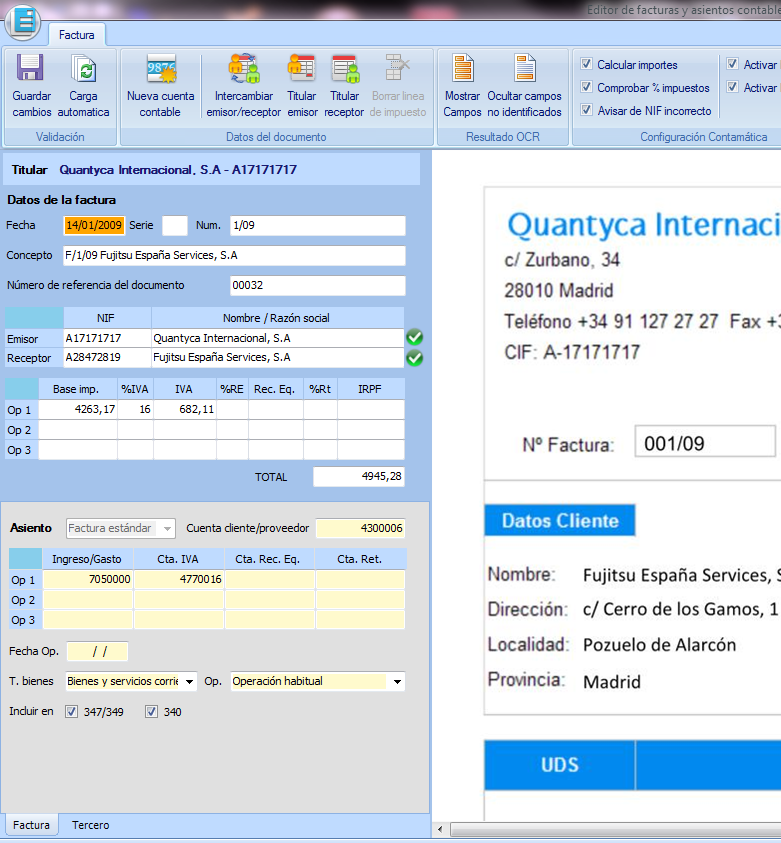Select the Factura ribbon tab
The height and width of the screenshot is (843, 781).
pyautogui.click(x=76, y=35)
